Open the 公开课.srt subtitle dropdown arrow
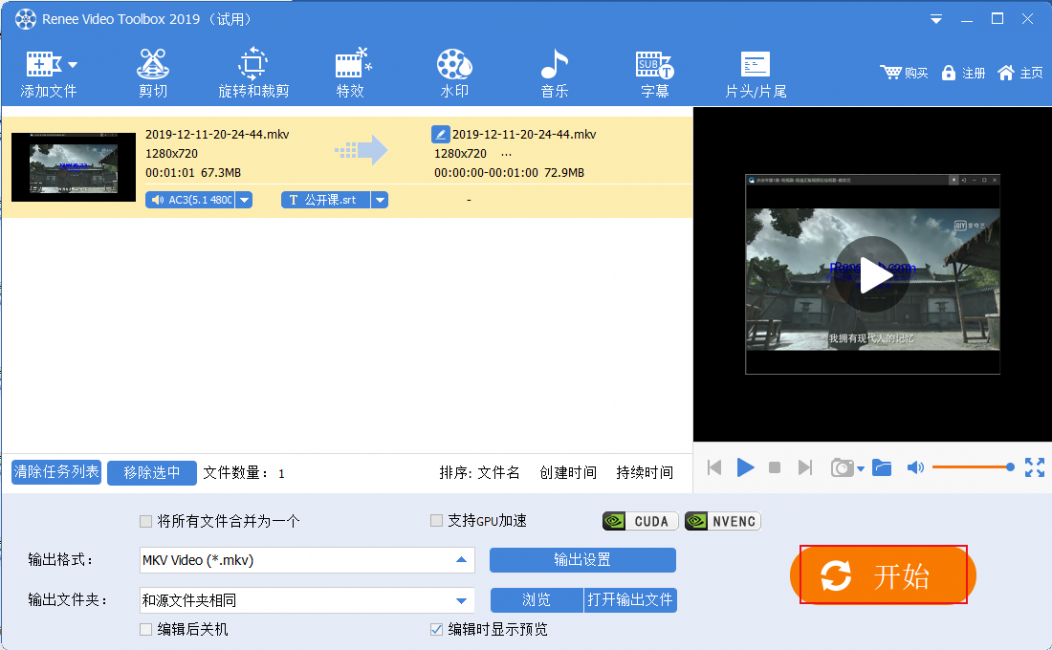The width and height of the screenshot is (1052, 650). tap(379, 200)
